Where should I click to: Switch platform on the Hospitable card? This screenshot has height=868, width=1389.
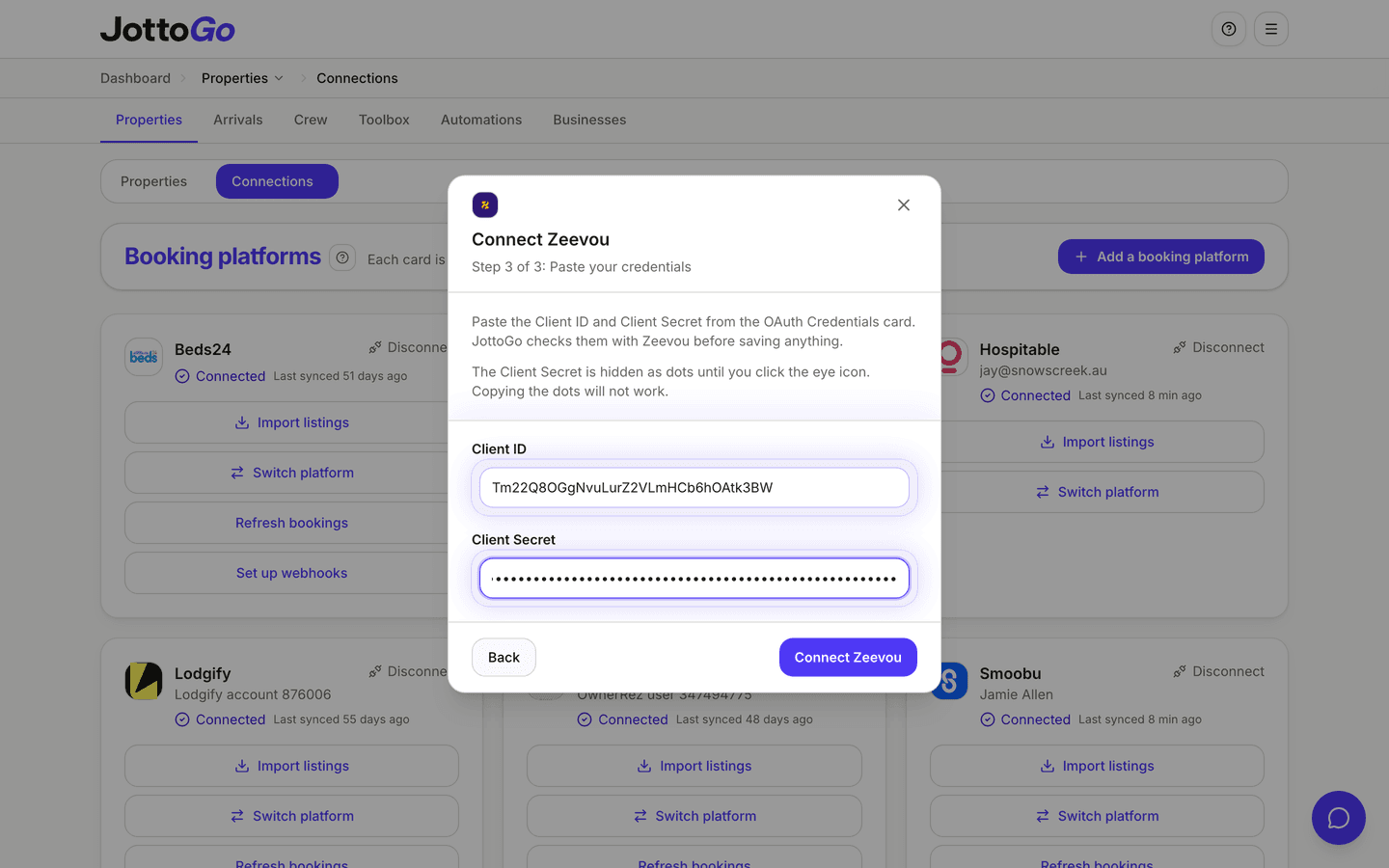[1098, 492]
